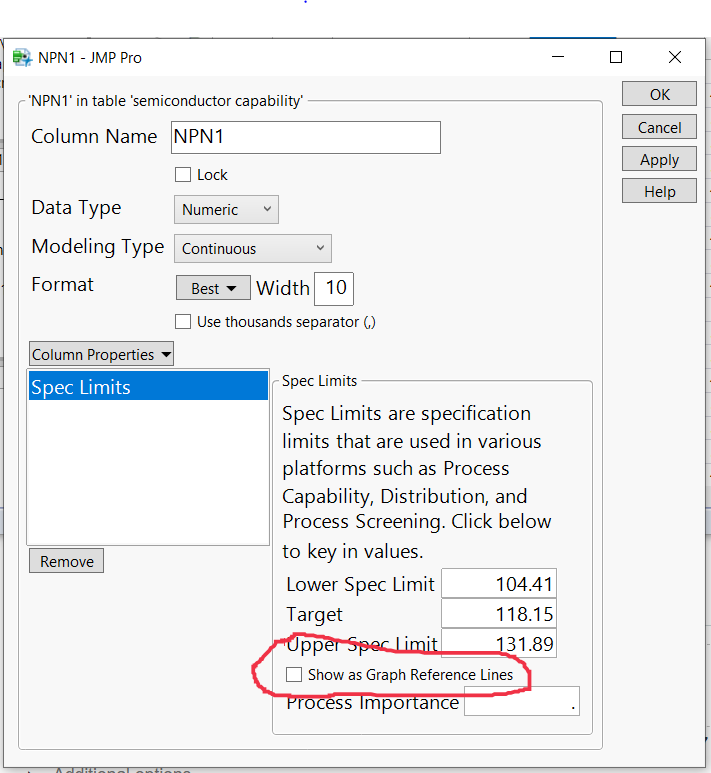Image resolution: width=711 pixels, height=773 pixels.
Task: Click the Process Importance field
Action: 521,703
